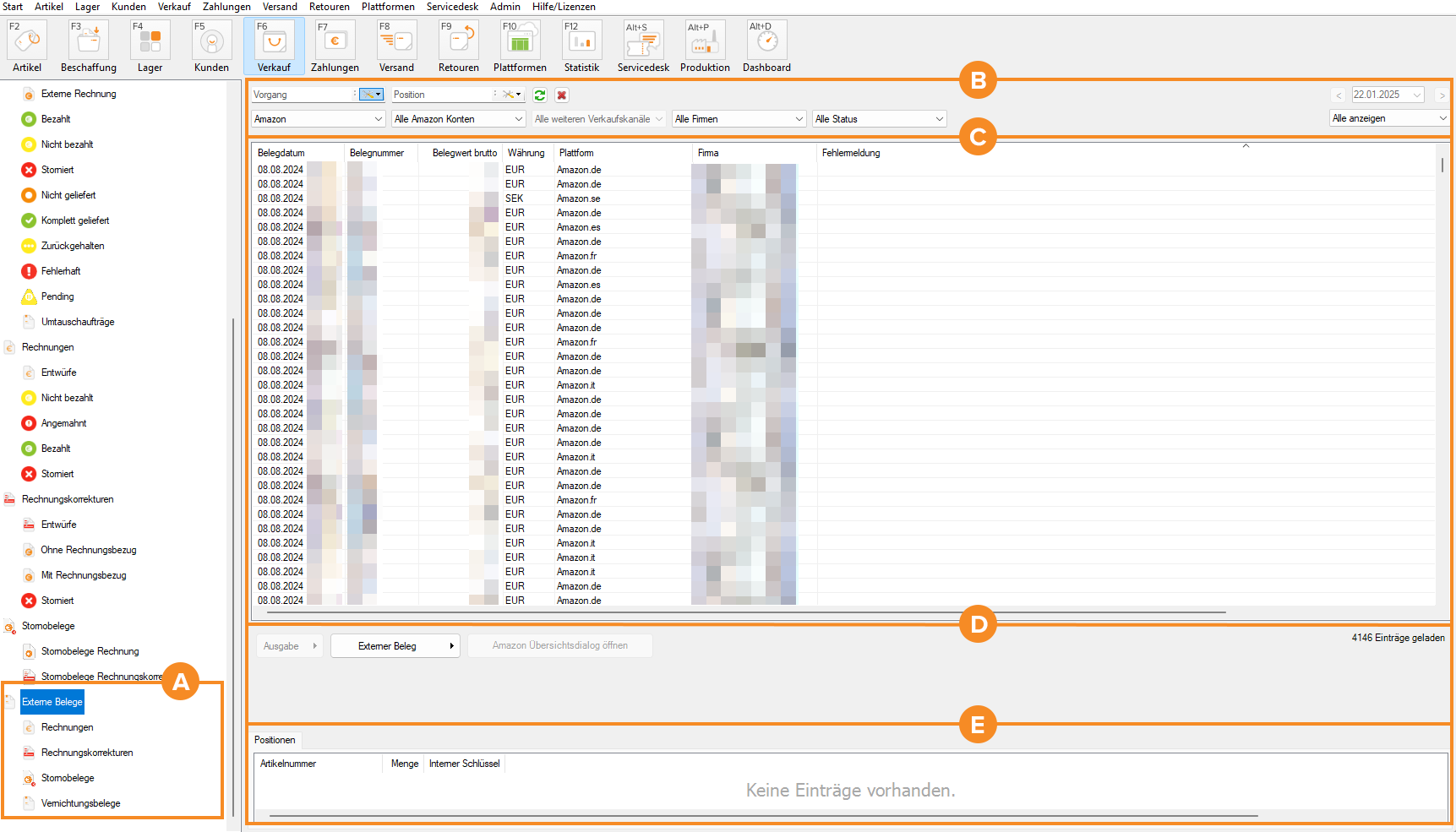Open the Zahlungen module icon
Viewport: 1456px width, 832px height.
coord(335,46)
